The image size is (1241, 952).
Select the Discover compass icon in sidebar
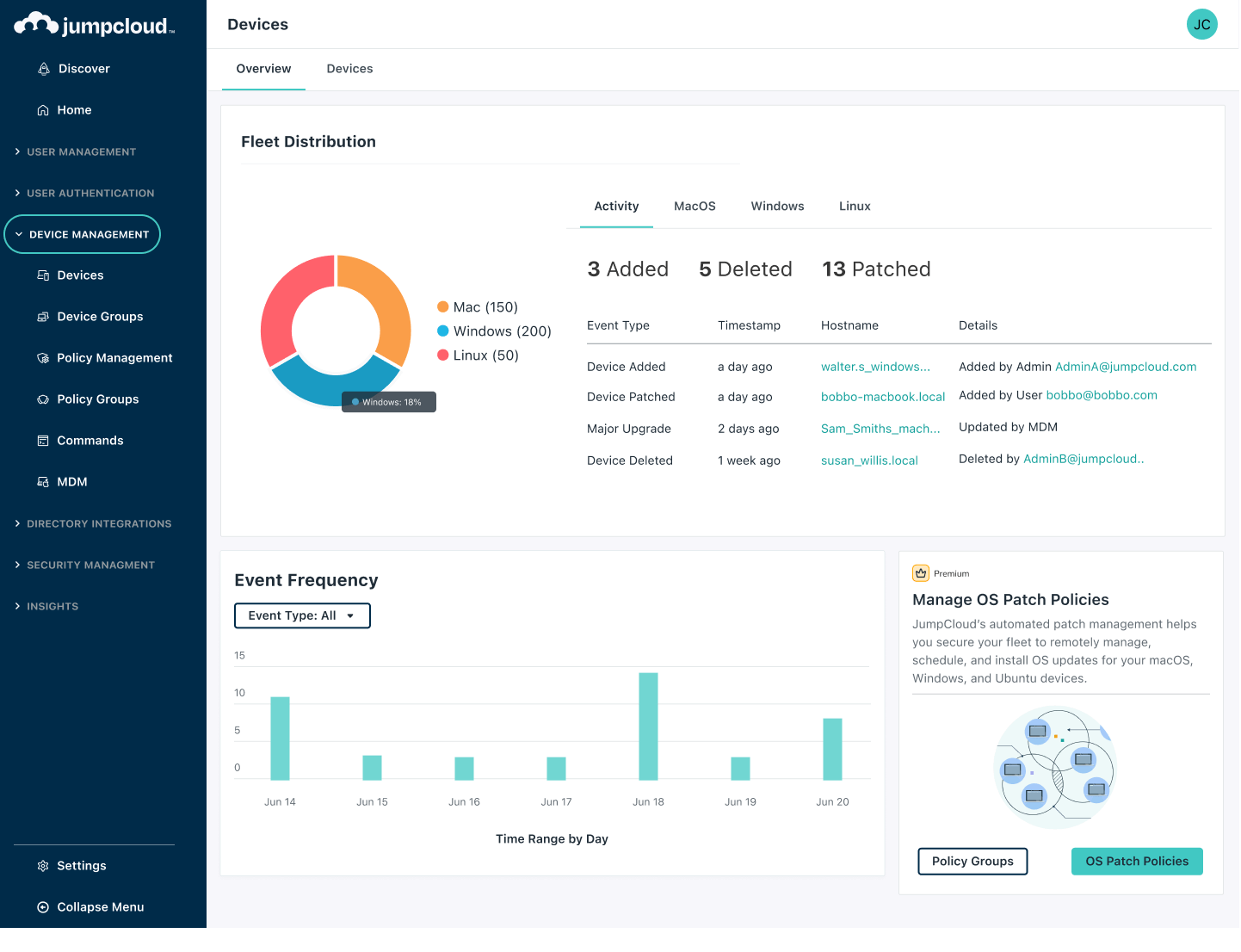coord(43,68)
